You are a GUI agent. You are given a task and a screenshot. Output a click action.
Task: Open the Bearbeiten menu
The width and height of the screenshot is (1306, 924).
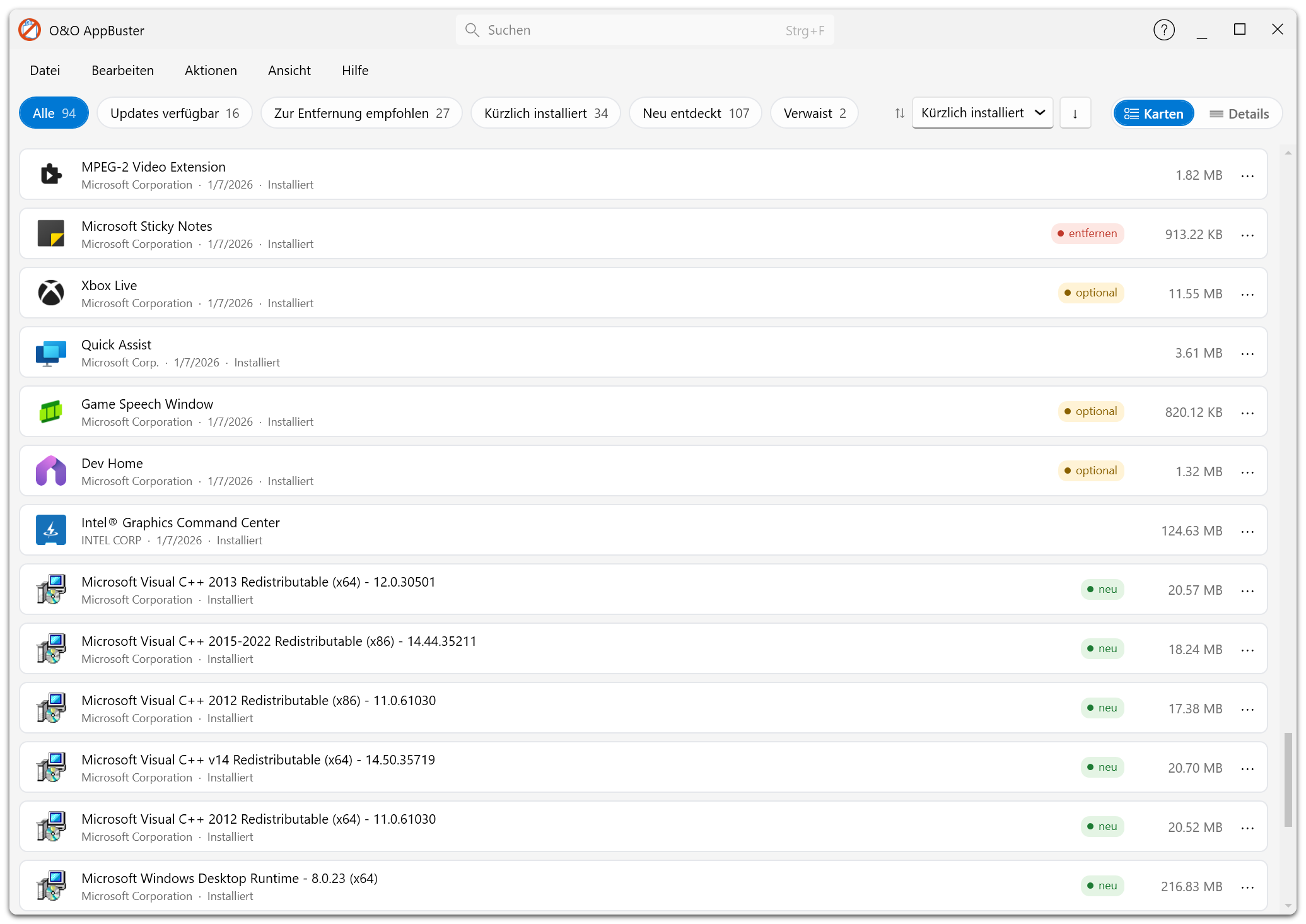point(122,71)
